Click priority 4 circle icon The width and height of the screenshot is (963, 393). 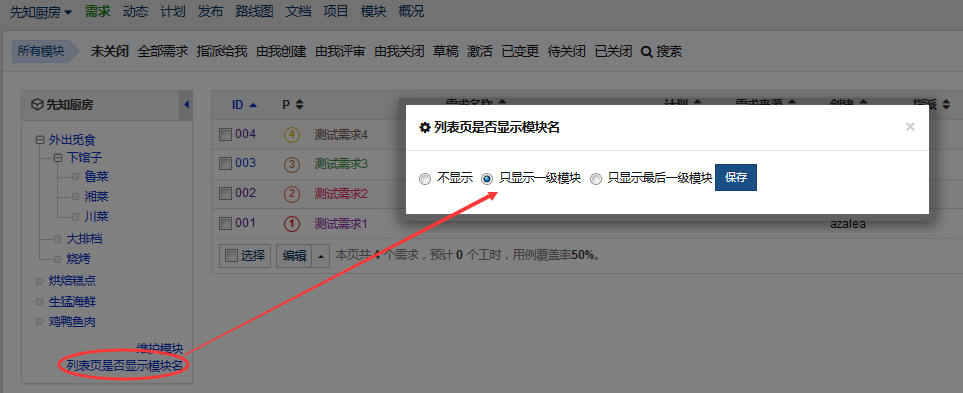(292, 134)
